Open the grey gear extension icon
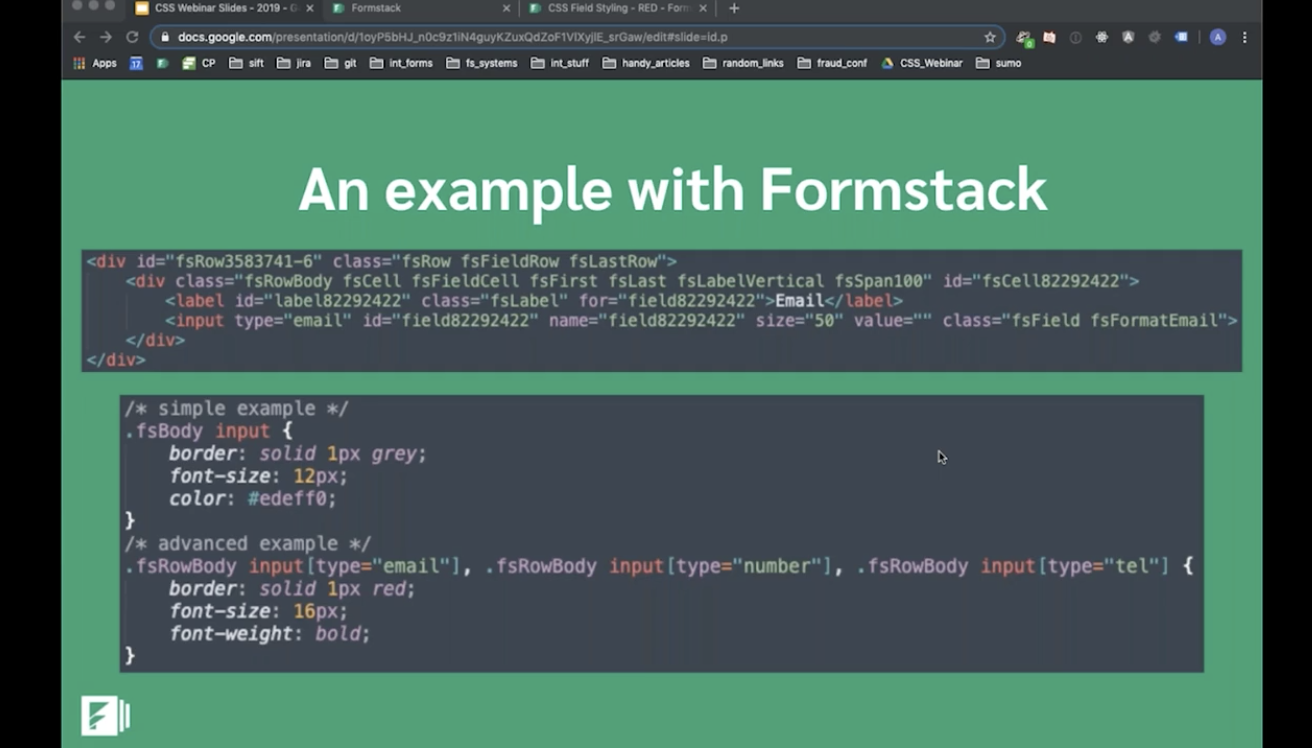Image resolution: width=1312 pixels, height=748 pixels. (1155, 37)
